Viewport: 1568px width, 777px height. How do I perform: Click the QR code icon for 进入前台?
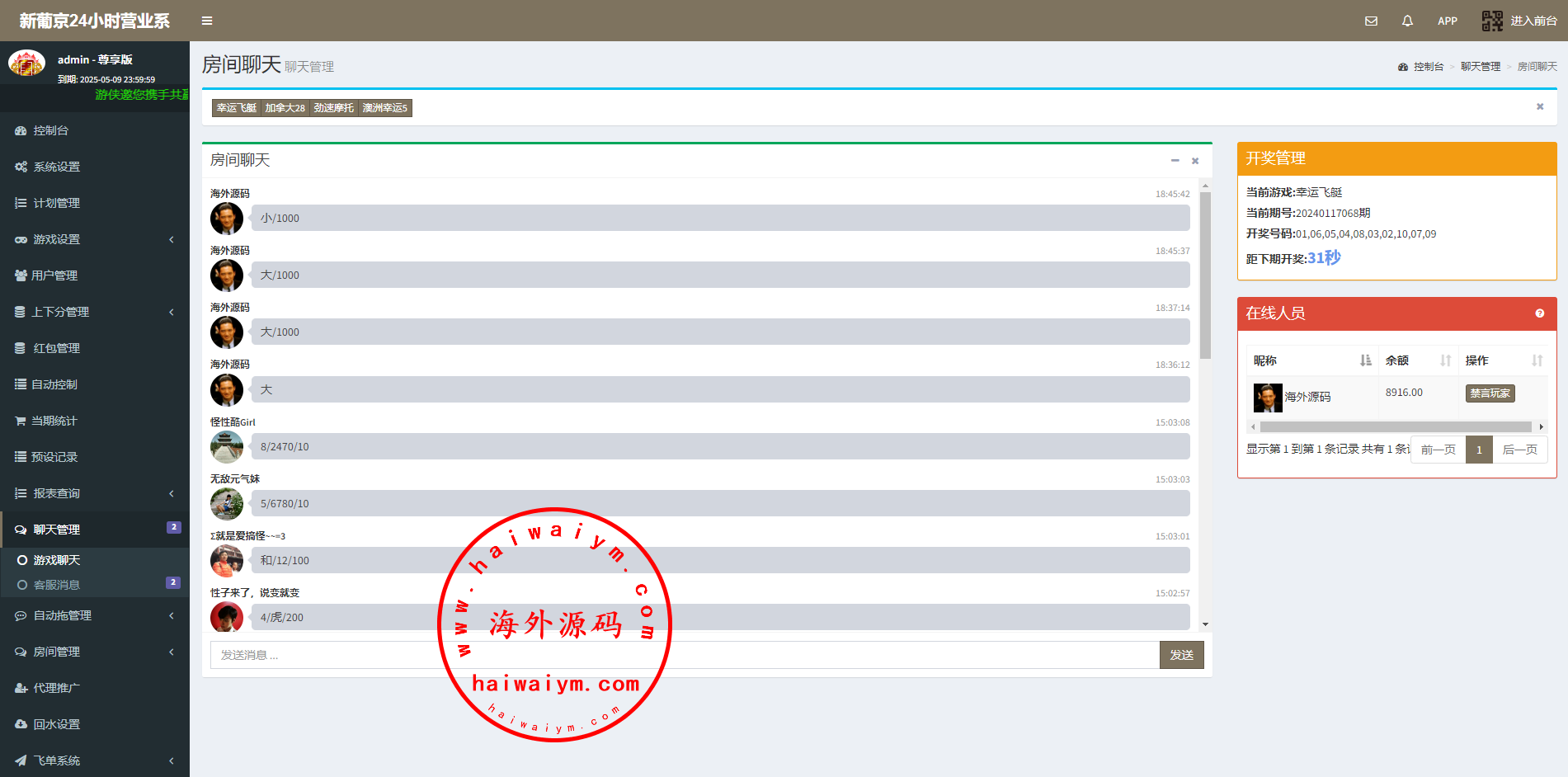(1492, 21)
